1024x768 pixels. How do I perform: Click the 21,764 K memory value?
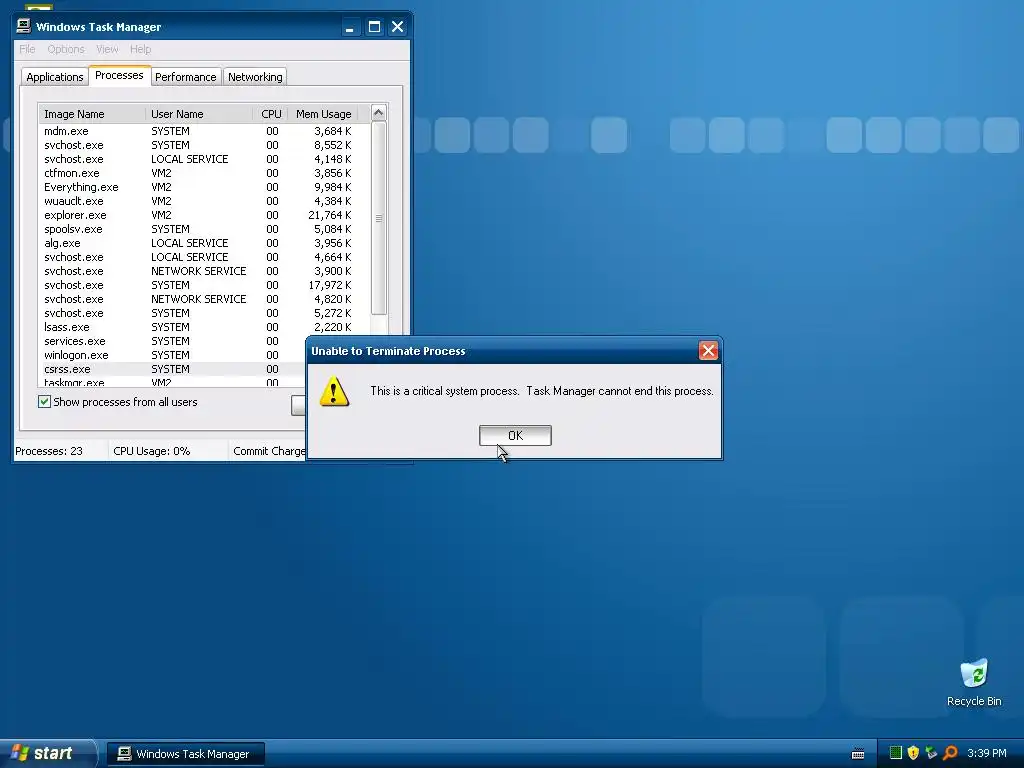330,215
